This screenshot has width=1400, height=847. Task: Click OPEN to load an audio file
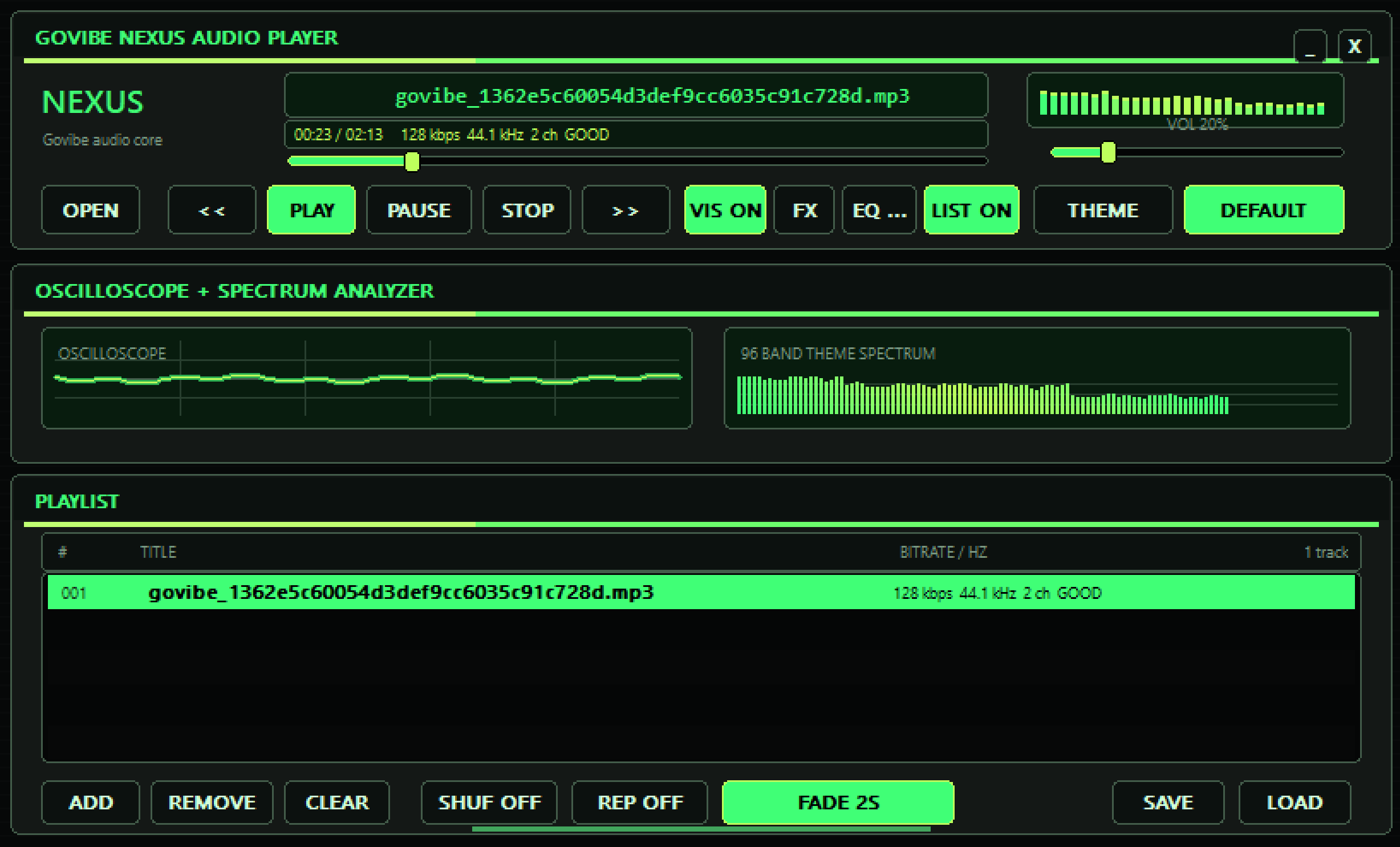[x=90, y=210]
